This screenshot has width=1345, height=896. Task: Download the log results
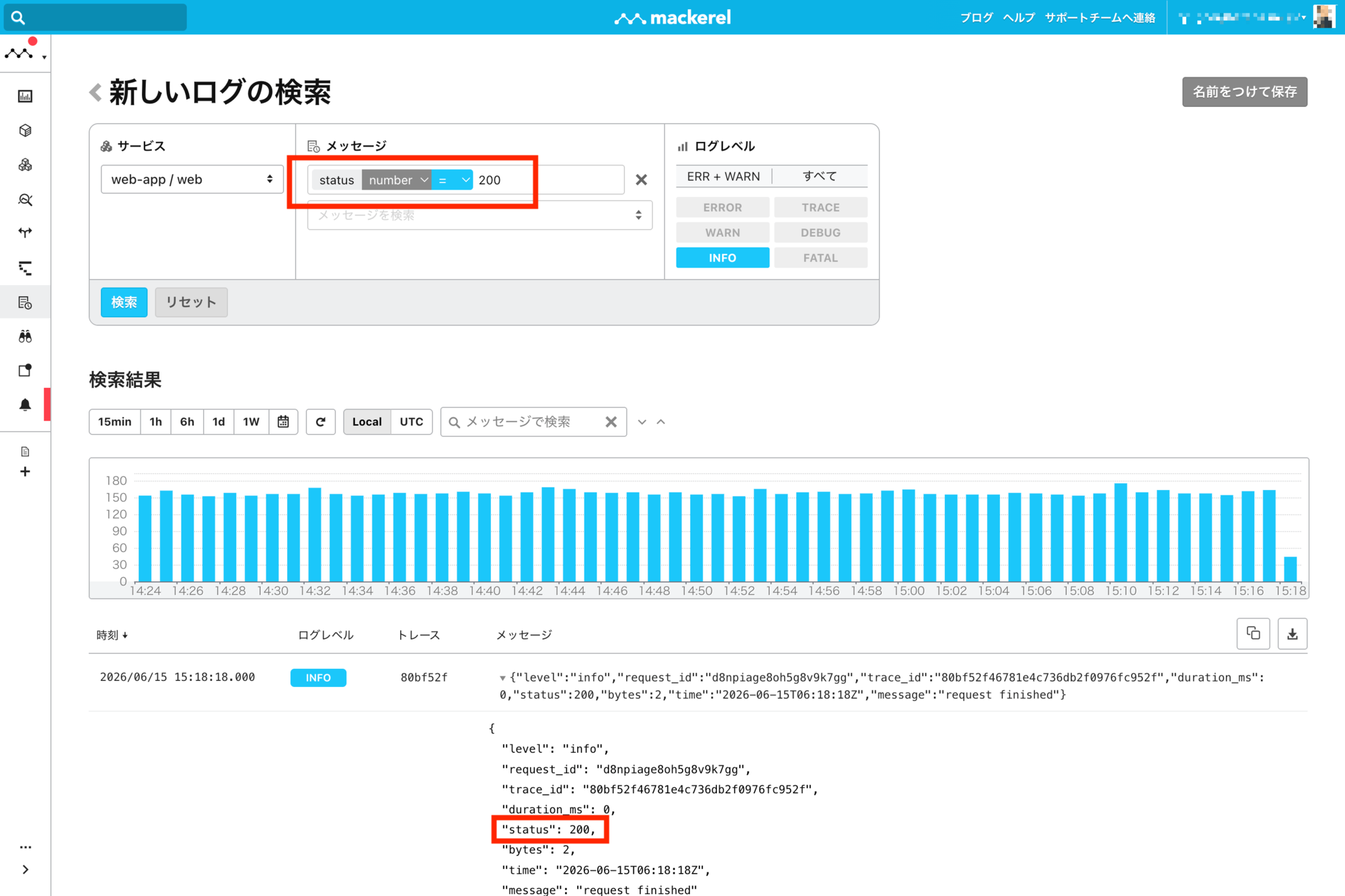(1292, 633)
